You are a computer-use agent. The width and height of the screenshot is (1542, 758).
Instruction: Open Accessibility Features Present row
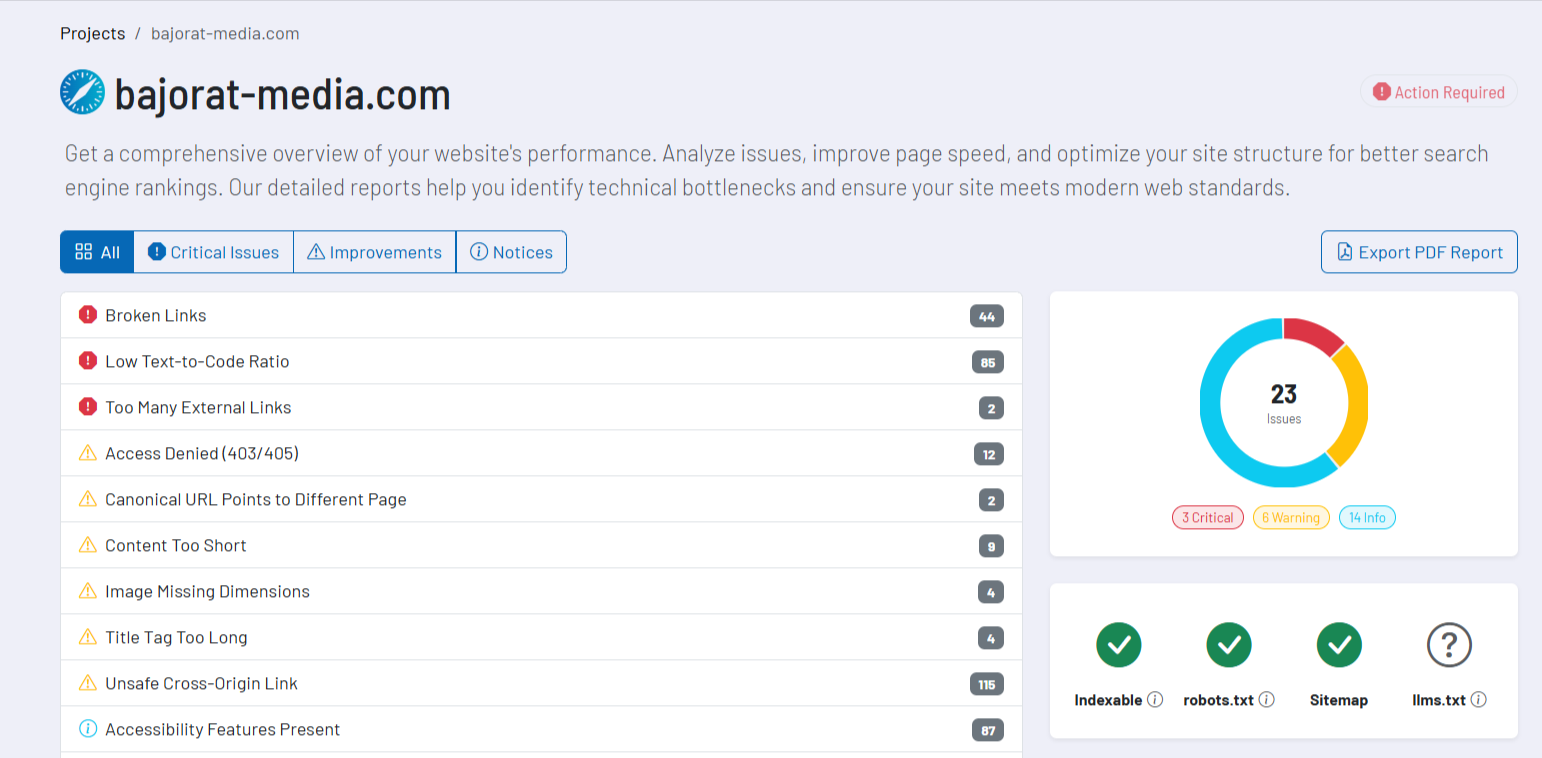pos(541,729)
